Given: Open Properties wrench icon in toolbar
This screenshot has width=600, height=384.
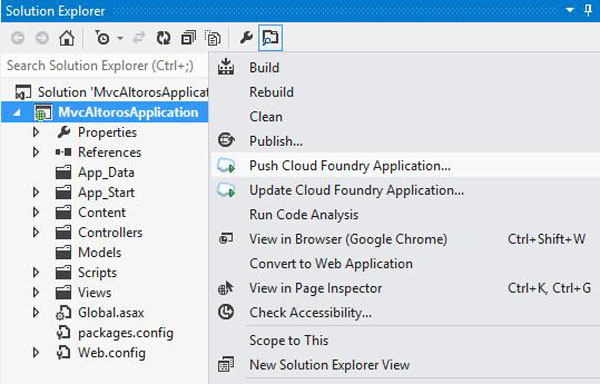Looking at the screenshot, I should [x=246, y=37].
